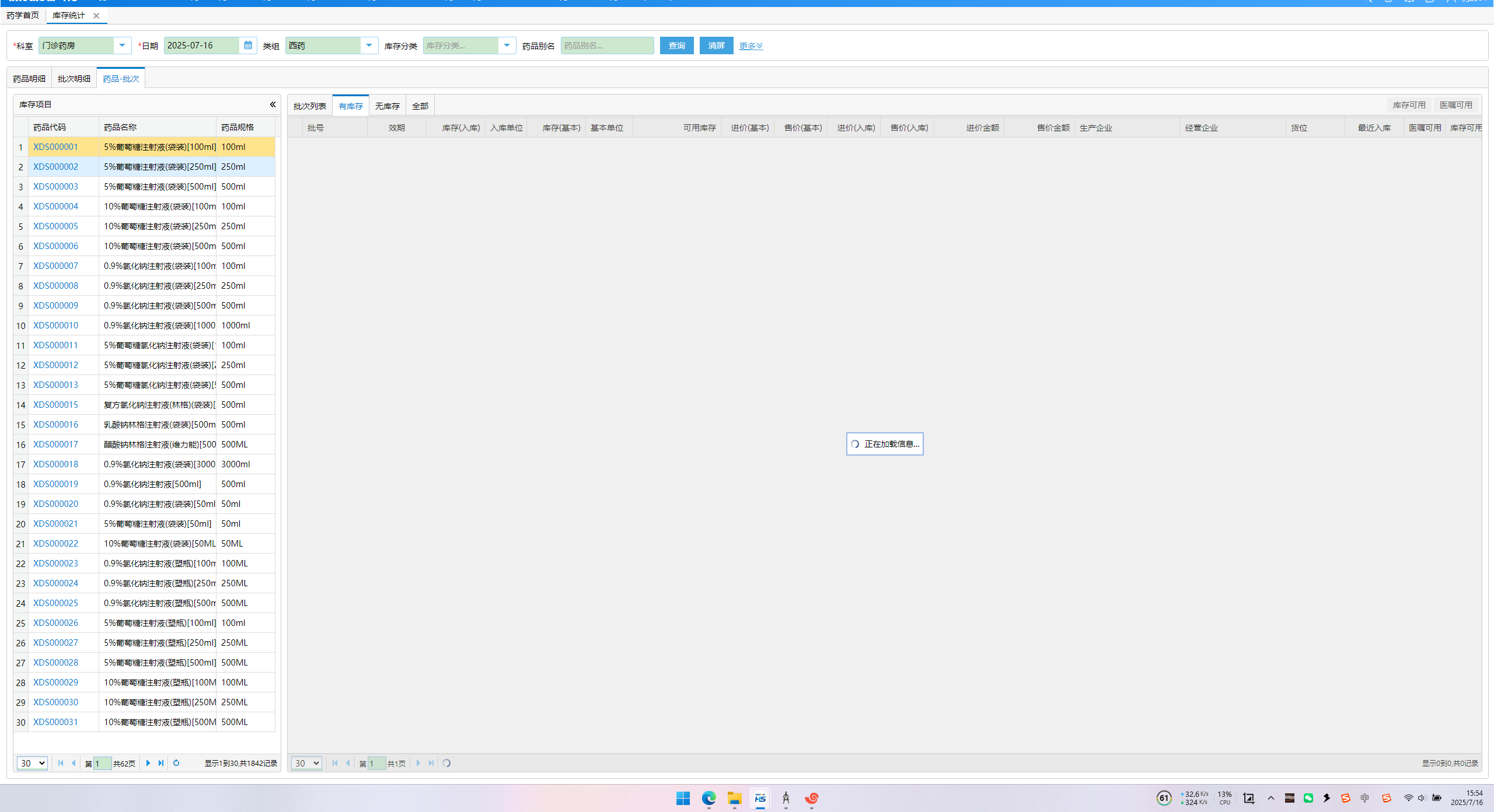Click the 更多 link
Image resolution: width=1494 pixels, height=812 pixels.
click(751, 45)
